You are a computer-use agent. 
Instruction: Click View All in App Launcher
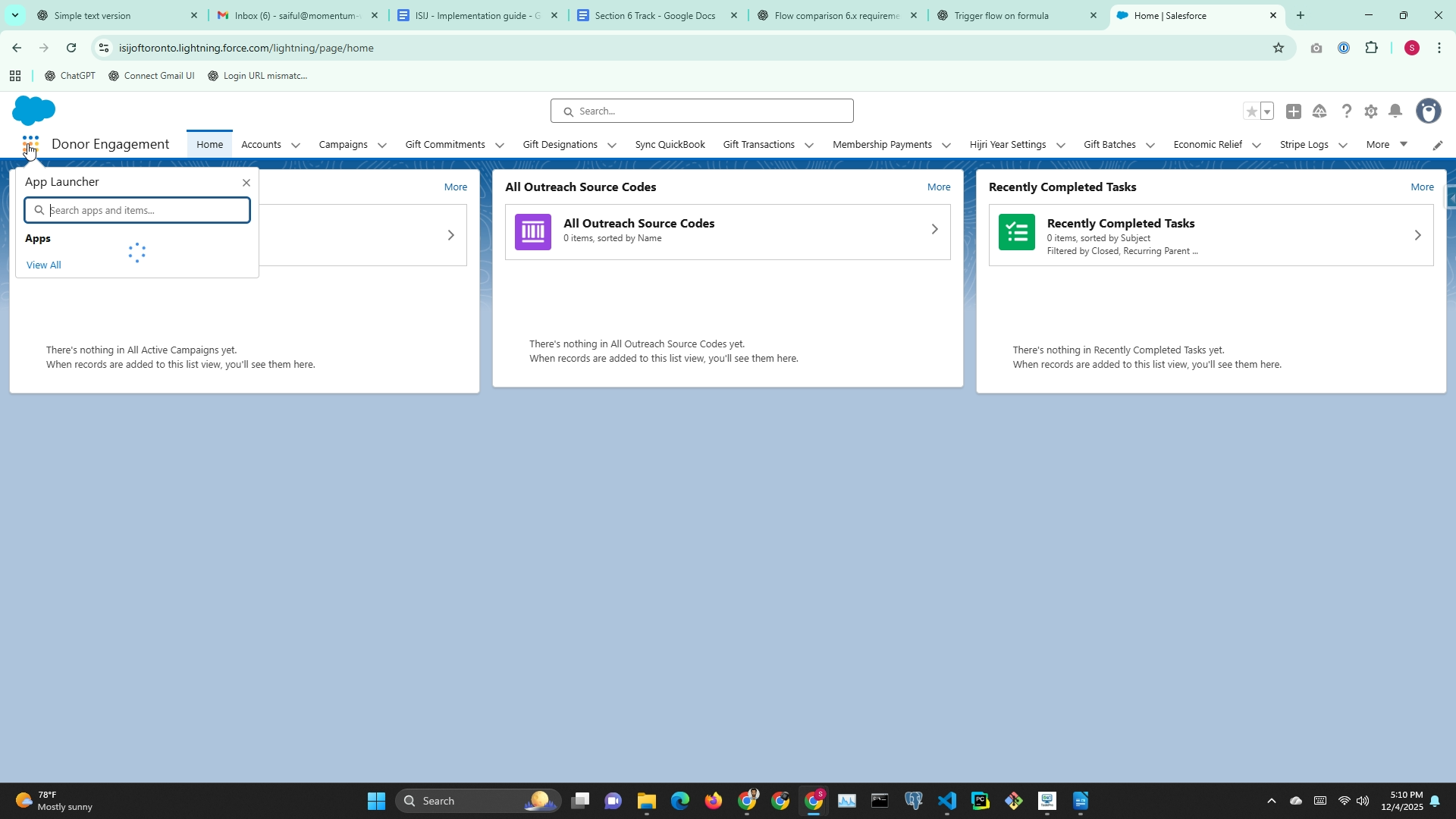[43, 265]
